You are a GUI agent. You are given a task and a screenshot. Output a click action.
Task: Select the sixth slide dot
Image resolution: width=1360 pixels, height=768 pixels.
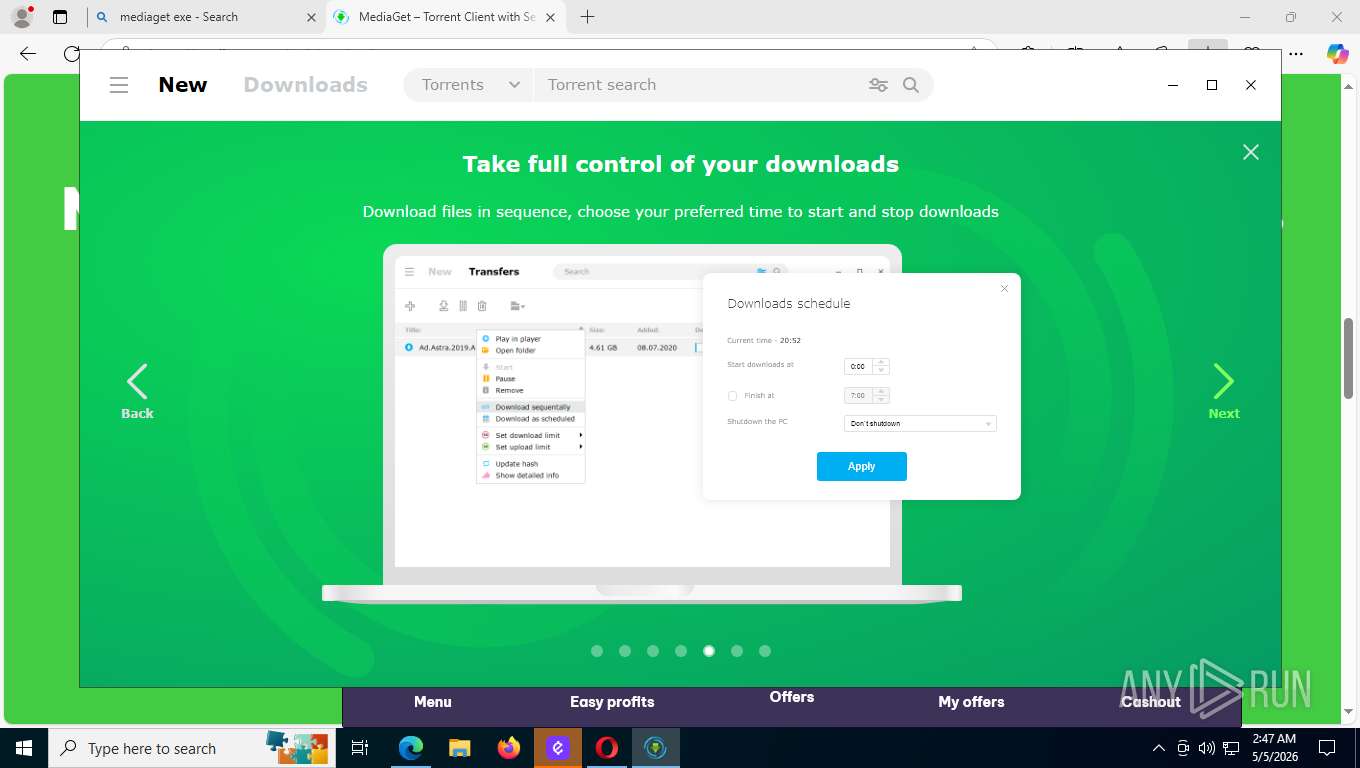click(x=737, y=651)
